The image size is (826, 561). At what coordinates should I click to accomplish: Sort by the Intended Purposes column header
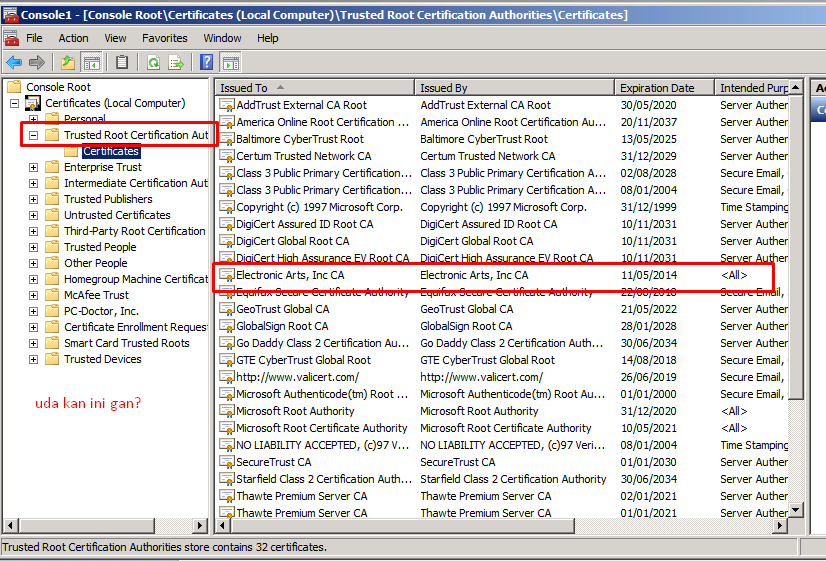pyautogui.click(x=752, y=87)
